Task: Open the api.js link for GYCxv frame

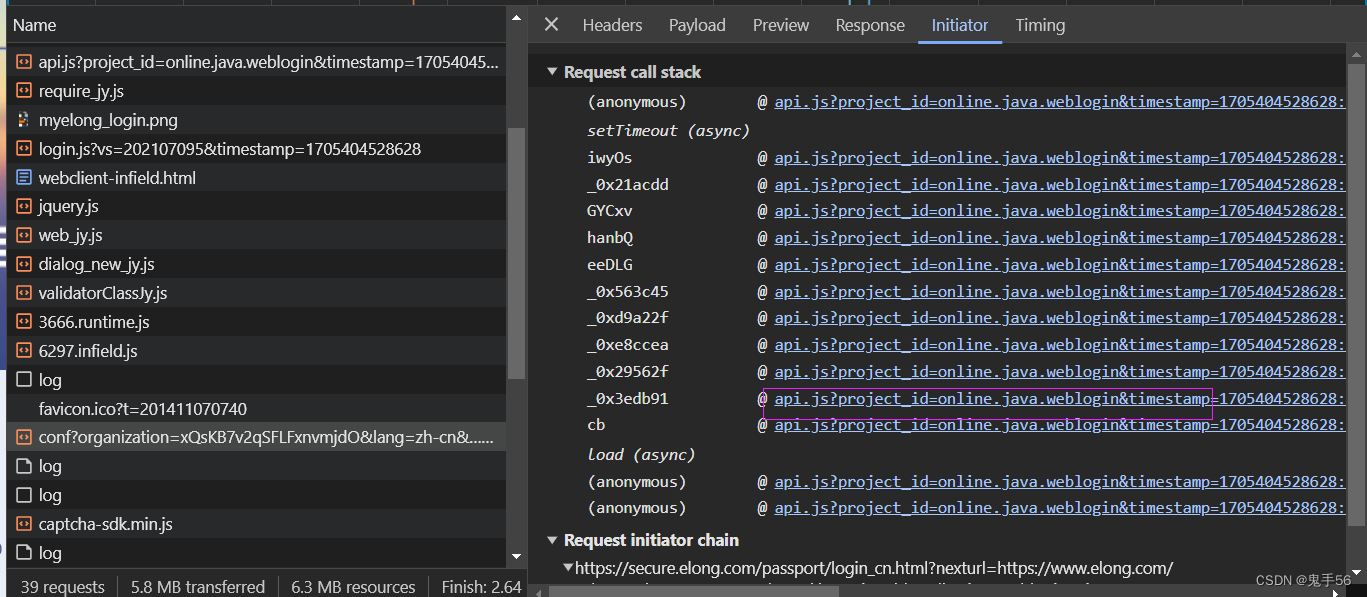Action: coord(1060,211)
